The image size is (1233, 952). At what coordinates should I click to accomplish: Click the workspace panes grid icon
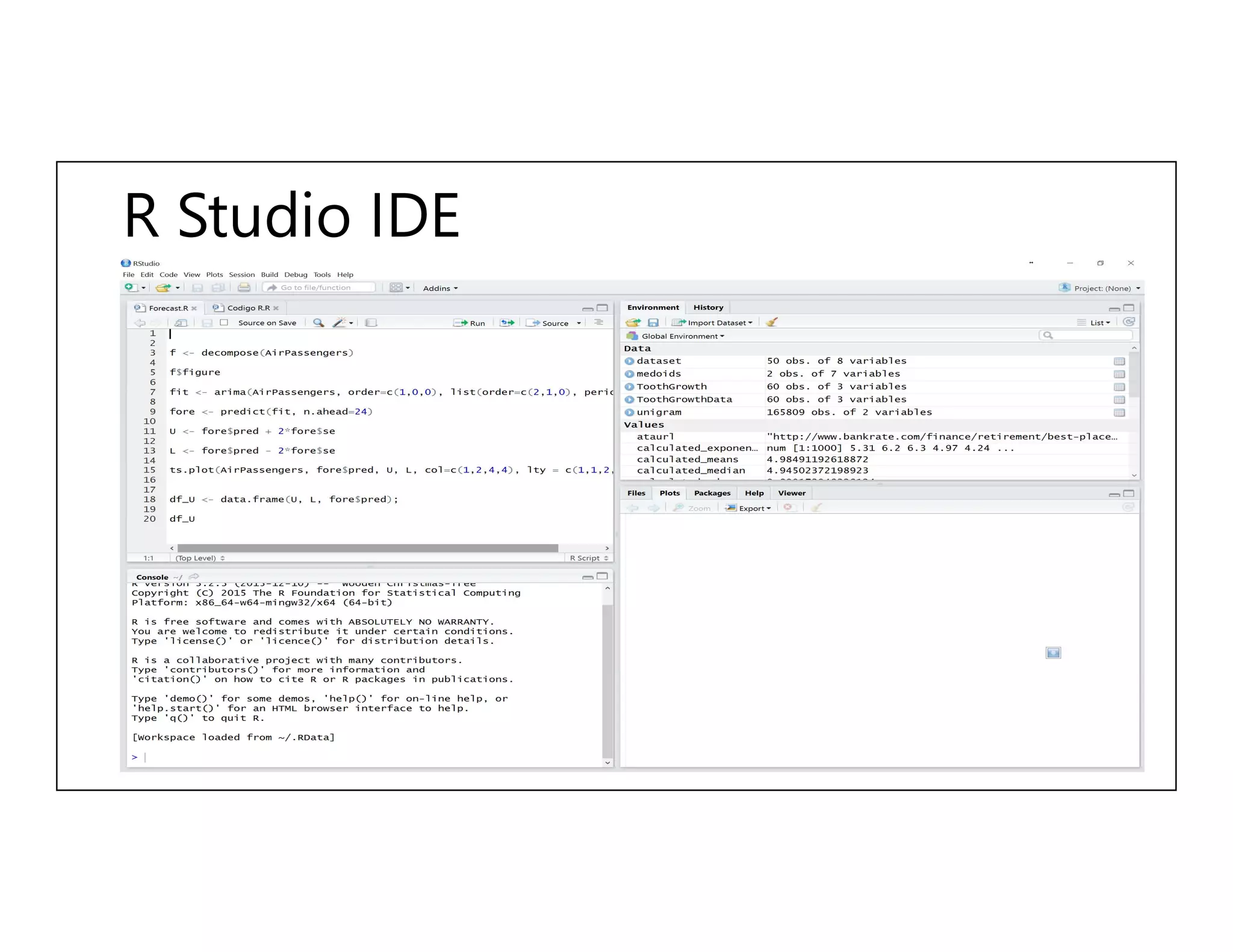pyautogui.click(x=396, y=288)
